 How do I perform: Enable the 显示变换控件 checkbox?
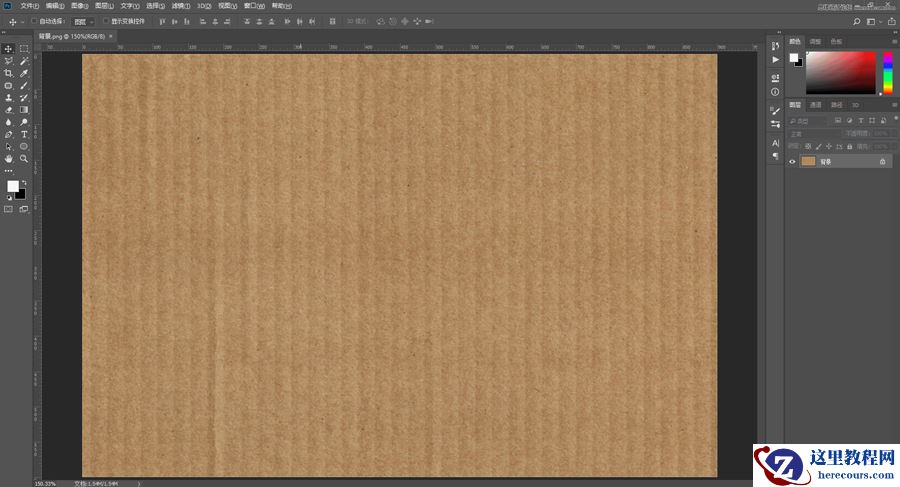pos(106,20)
